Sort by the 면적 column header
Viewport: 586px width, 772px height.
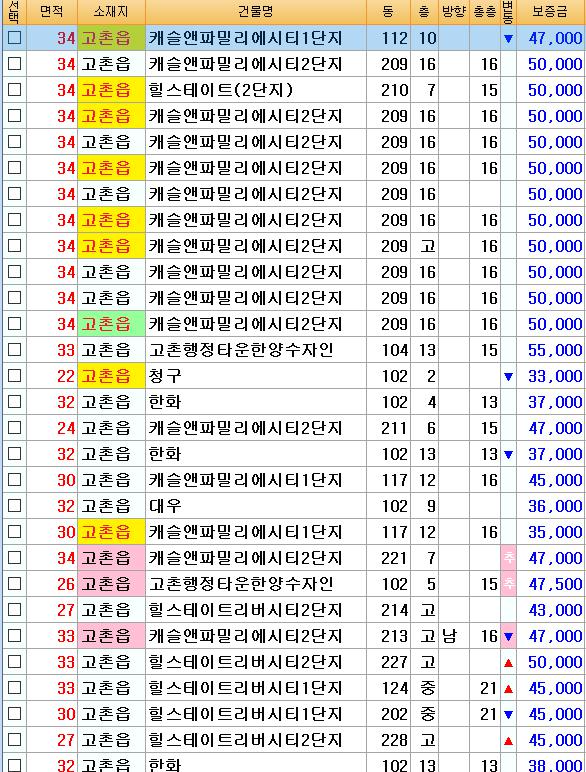[52, 12]
